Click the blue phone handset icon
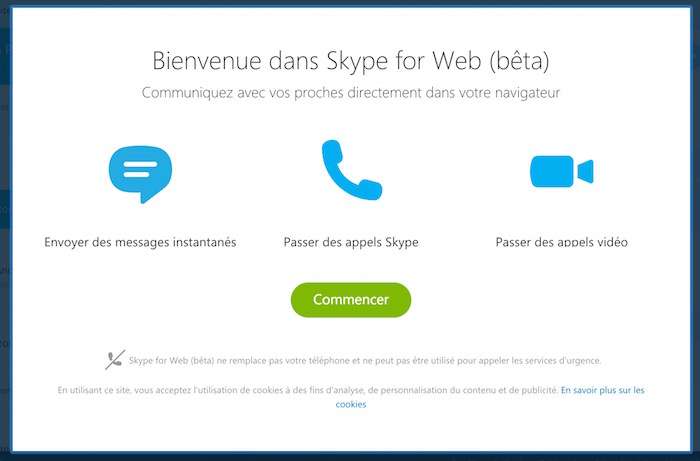Image resolution: width=700 pixels, height=461 pixels. [x=350, y=172]
